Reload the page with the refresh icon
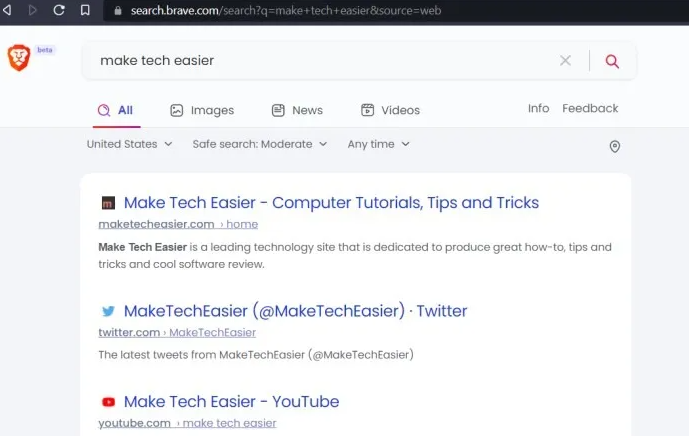Viewport: 689px width, 437px height. click(59, 10)
